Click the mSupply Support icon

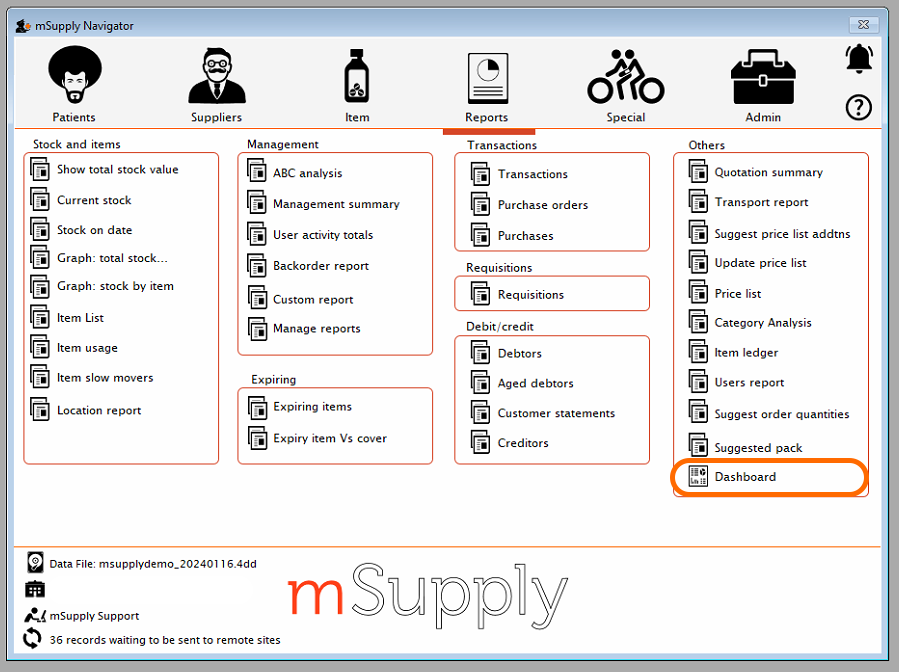pyautogui.click(x=34, y=615)
